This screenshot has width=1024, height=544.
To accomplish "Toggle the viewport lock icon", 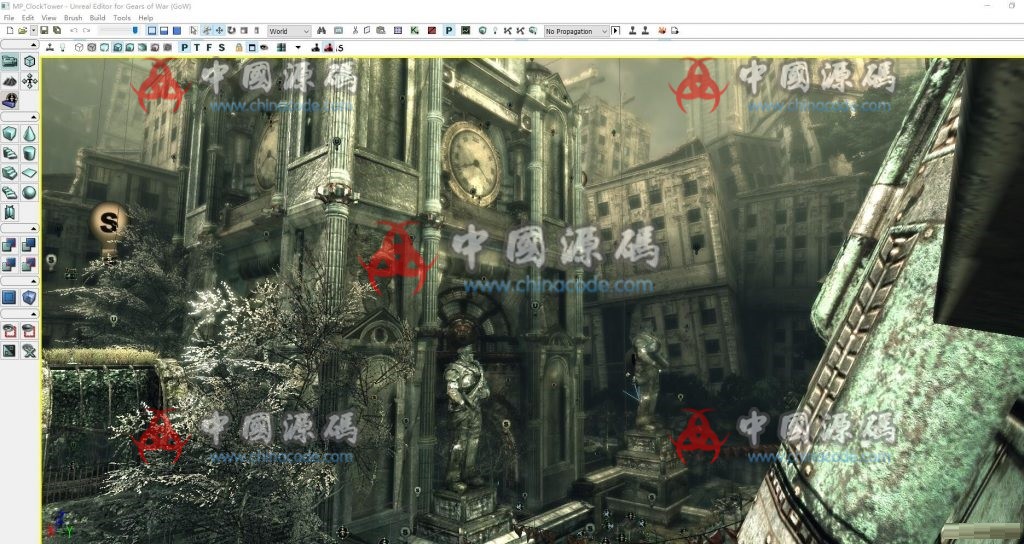I will 238,47.
